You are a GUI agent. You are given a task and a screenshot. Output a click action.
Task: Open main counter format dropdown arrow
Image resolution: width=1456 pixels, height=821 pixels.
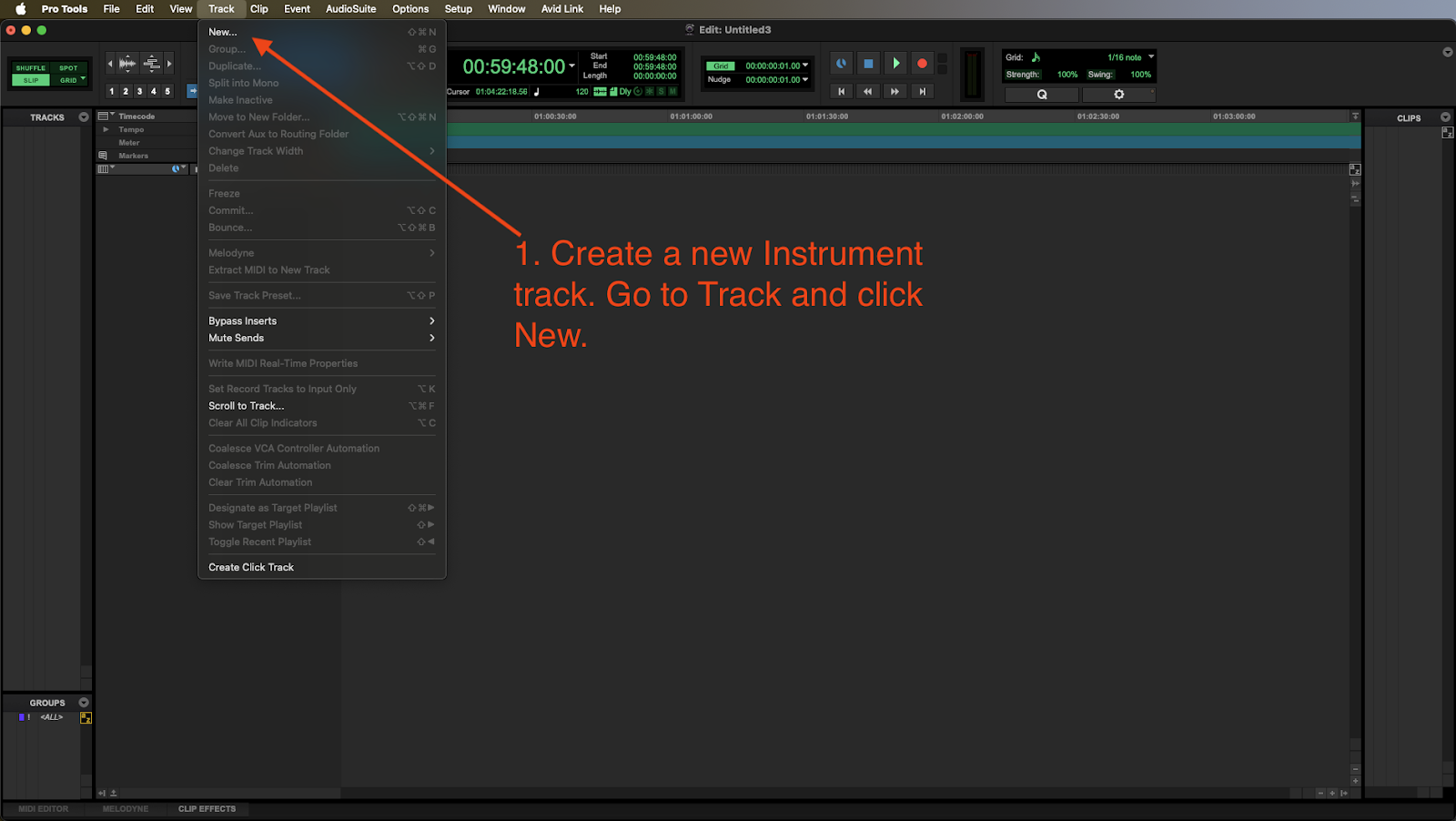(572, 66)
